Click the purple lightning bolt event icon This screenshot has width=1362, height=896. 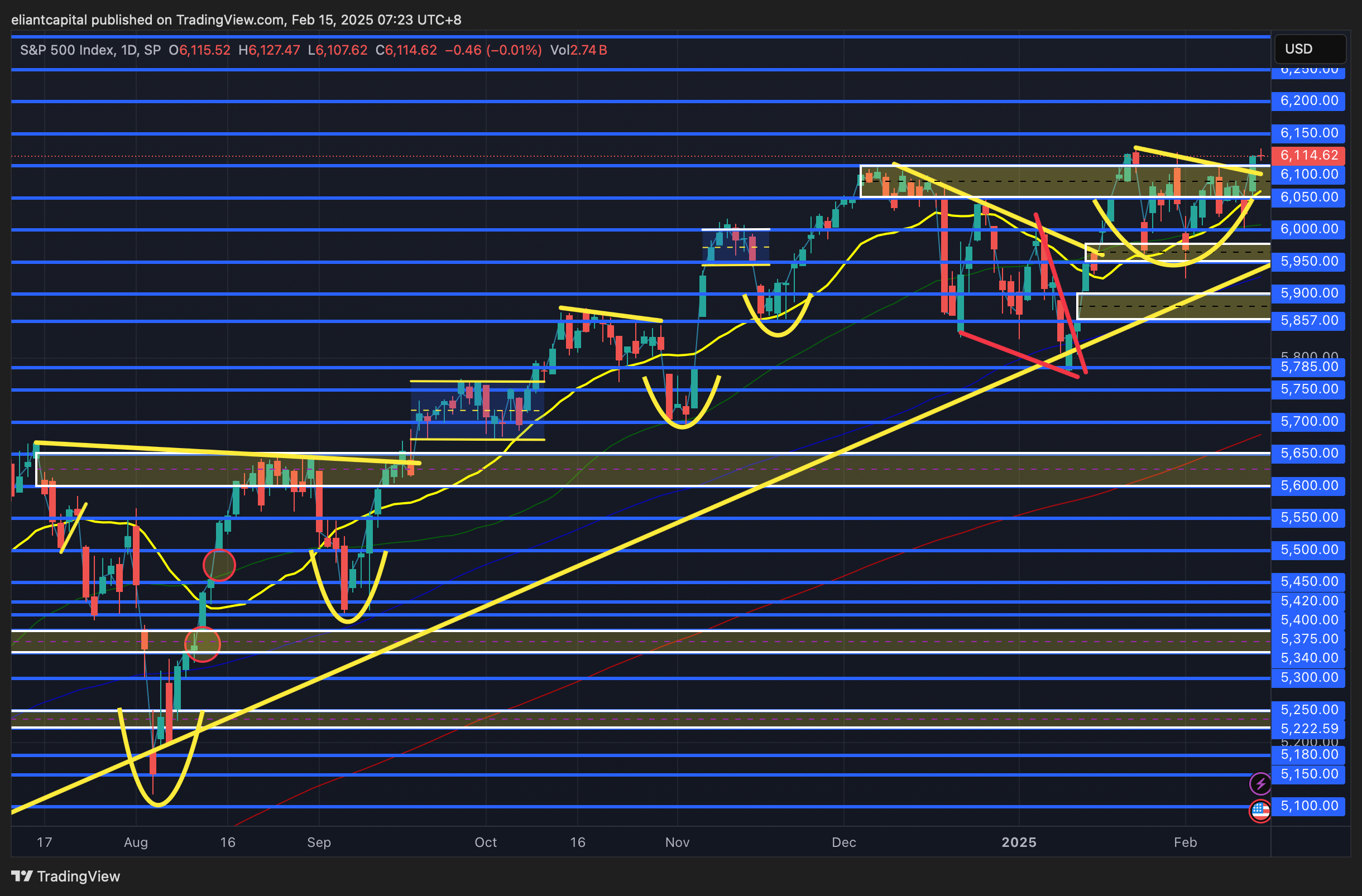click(x=1260, y=783)
